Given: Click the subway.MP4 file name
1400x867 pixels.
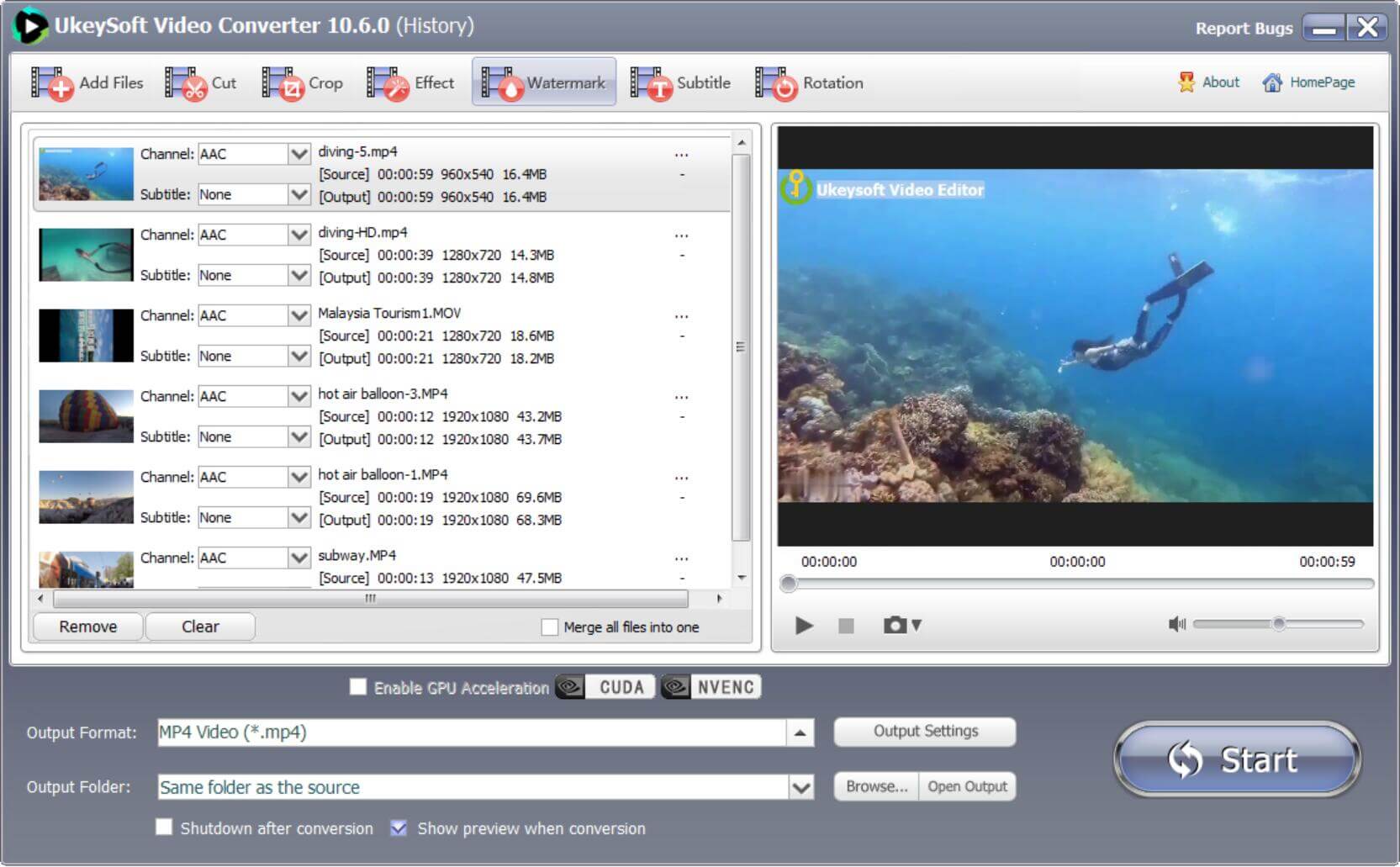Looking at the screenshot, I should click(x=357, y=555).
